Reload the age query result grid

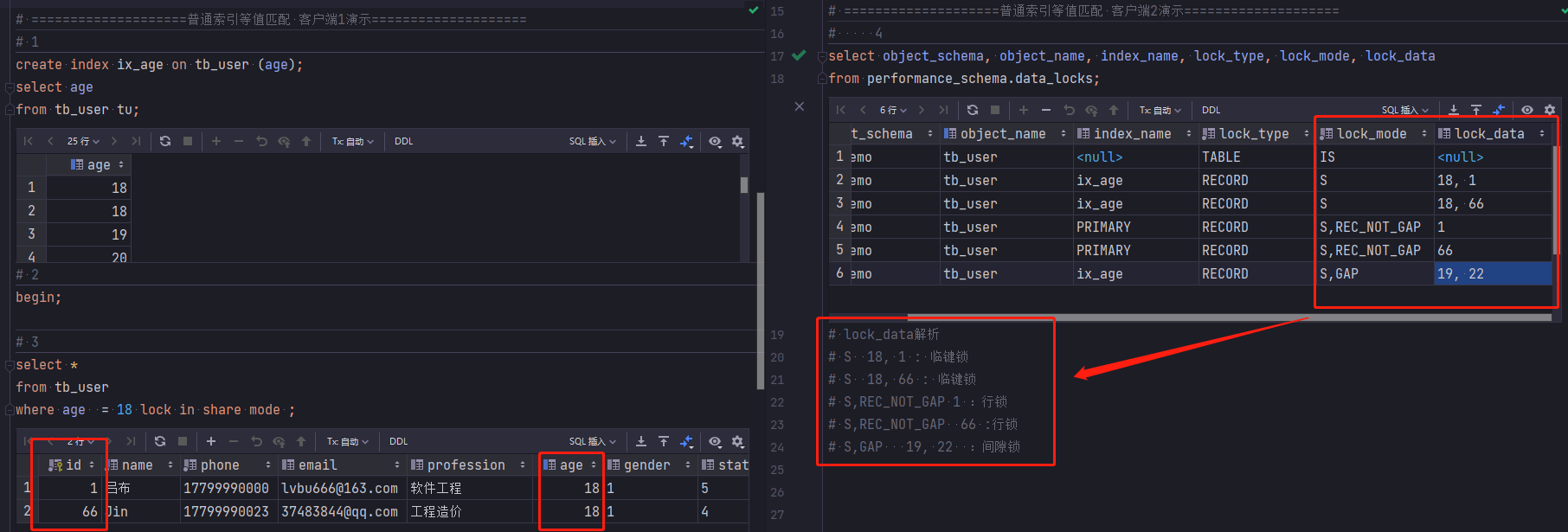click(x=165, y=141)
